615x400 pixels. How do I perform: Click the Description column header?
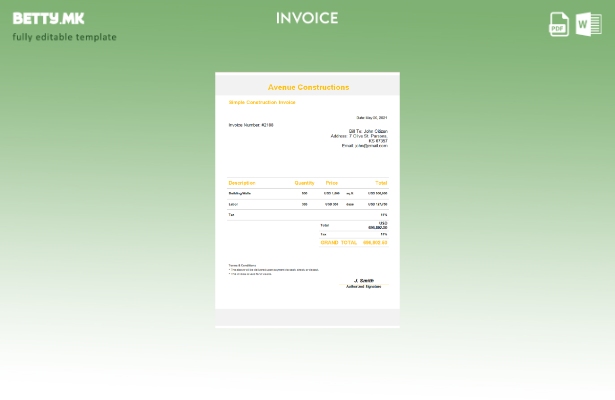click(242, 183)
